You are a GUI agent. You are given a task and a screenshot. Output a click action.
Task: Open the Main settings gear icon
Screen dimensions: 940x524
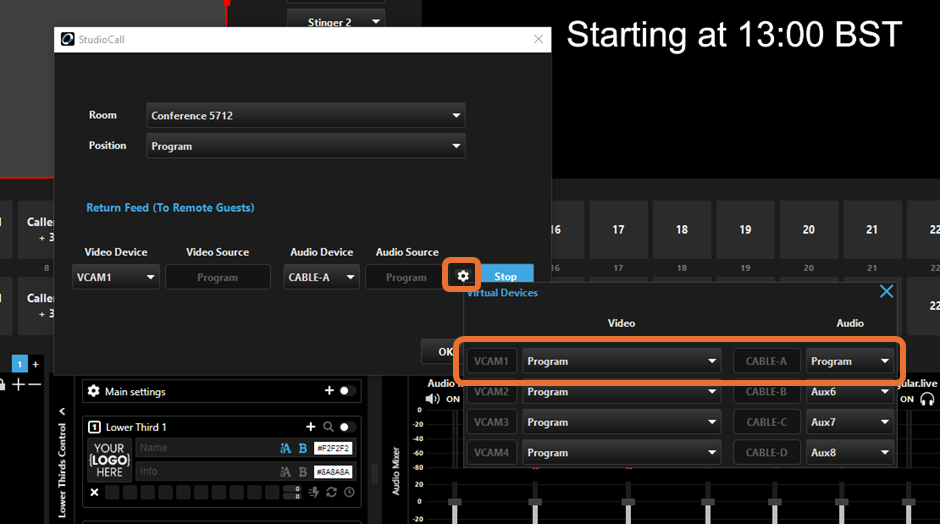coord(94,391)
